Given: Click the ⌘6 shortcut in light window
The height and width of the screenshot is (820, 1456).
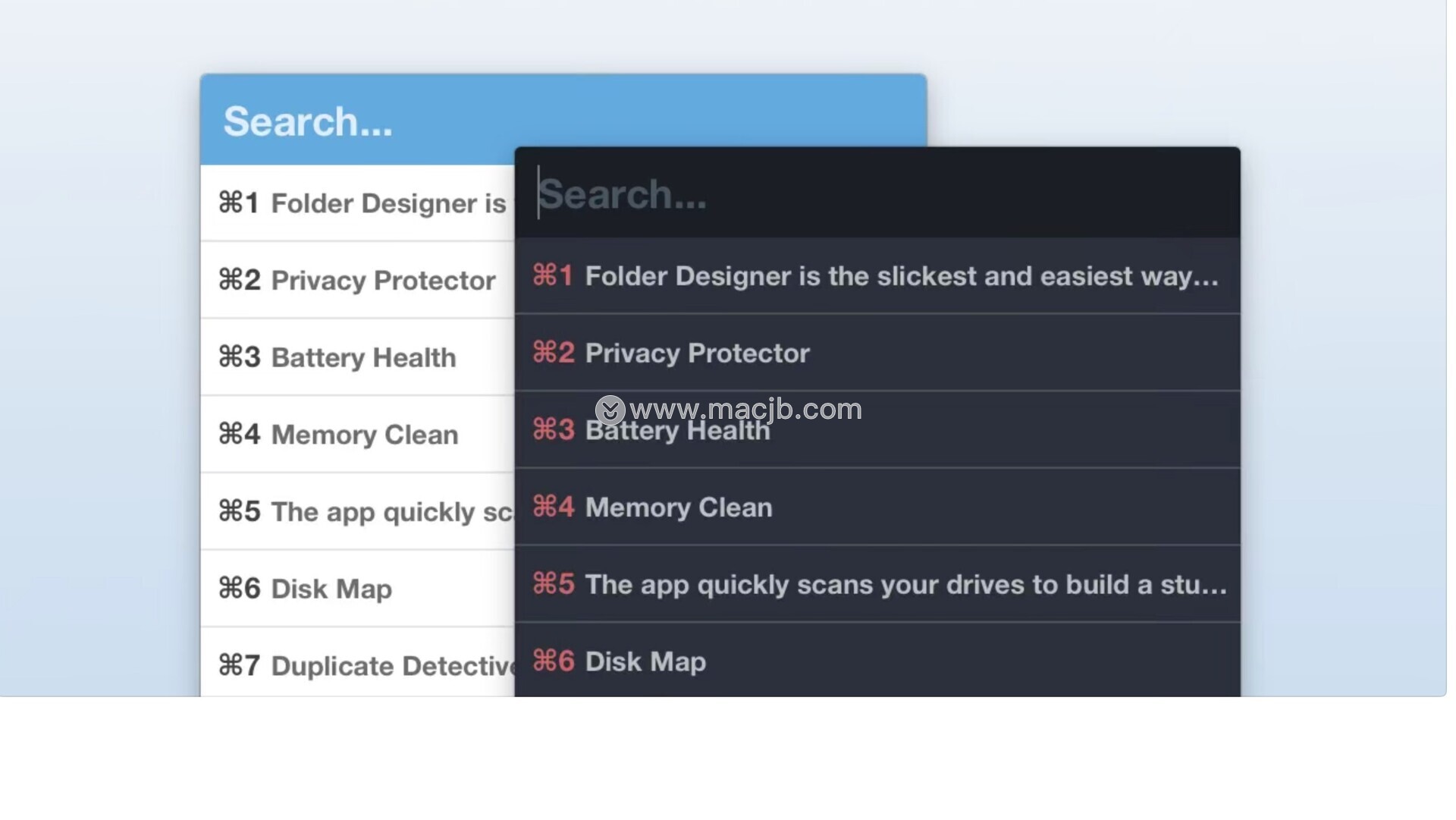Looking at the screenshot, I should [x=240, y=588].
